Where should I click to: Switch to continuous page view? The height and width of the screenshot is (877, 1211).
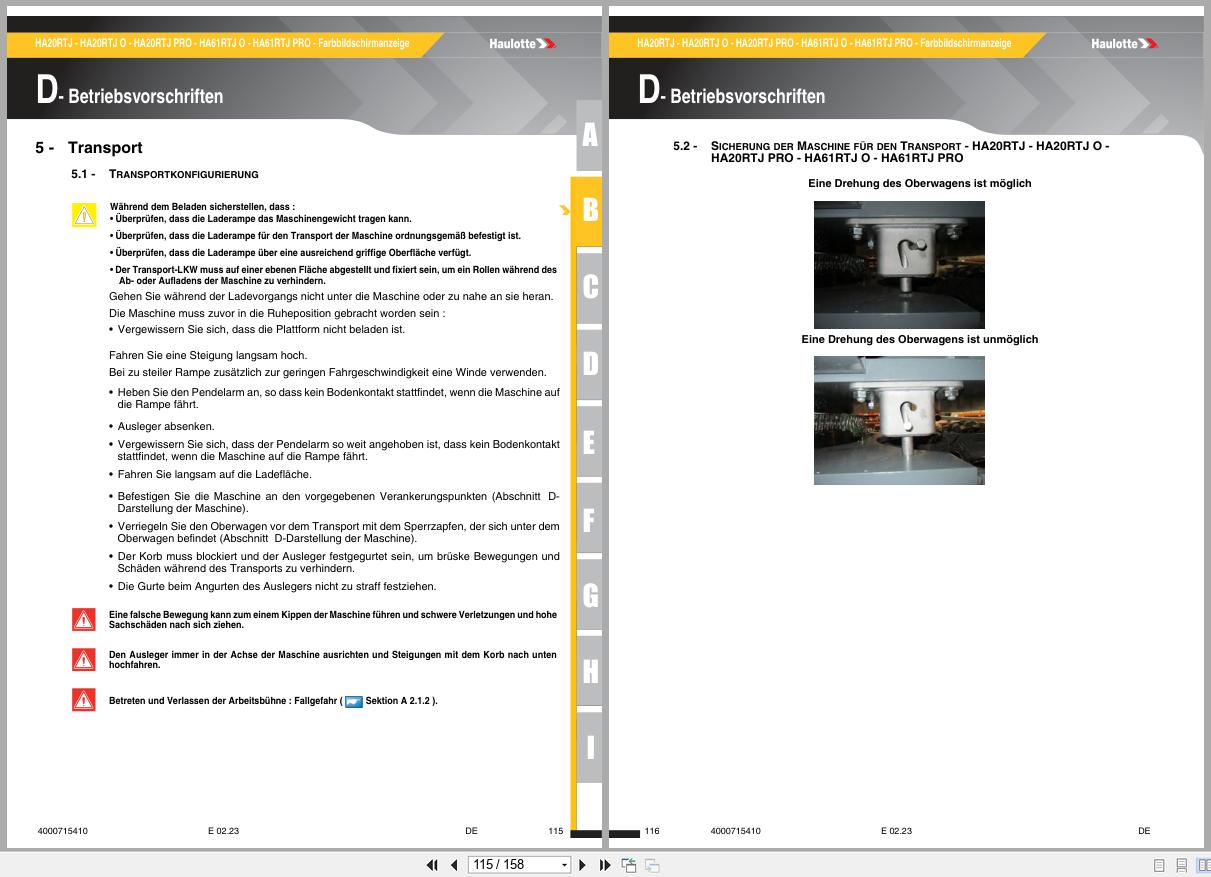(x=1181, y=866)
